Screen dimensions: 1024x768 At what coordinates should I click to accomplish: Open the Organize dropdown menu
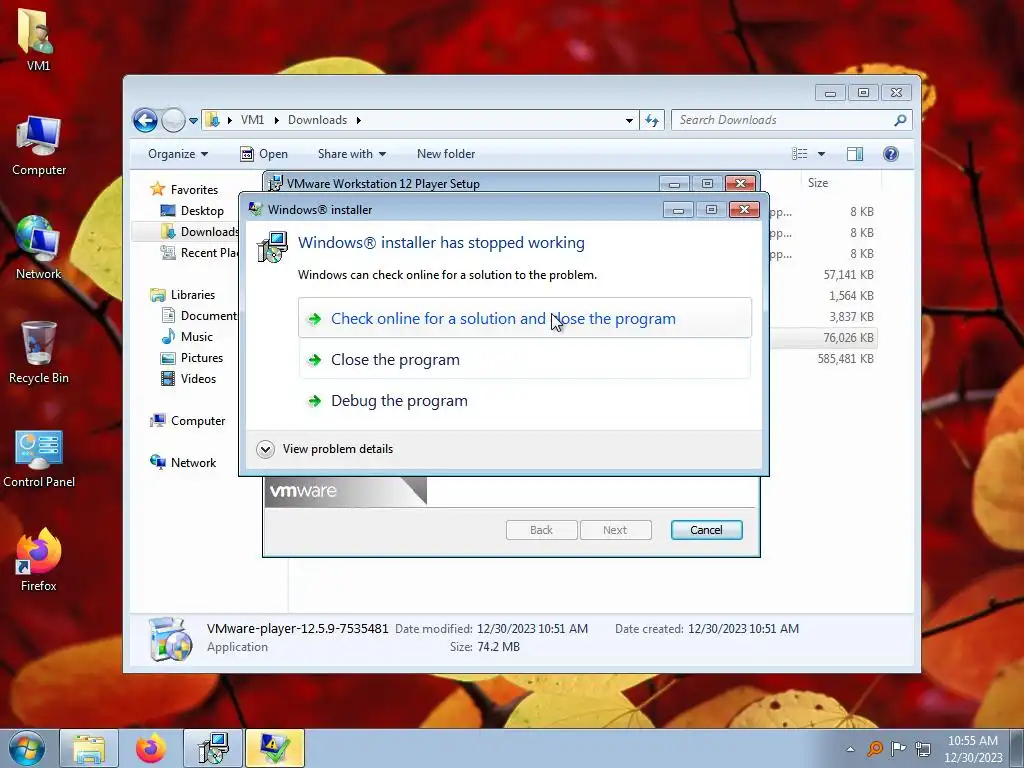click(178, 154)
